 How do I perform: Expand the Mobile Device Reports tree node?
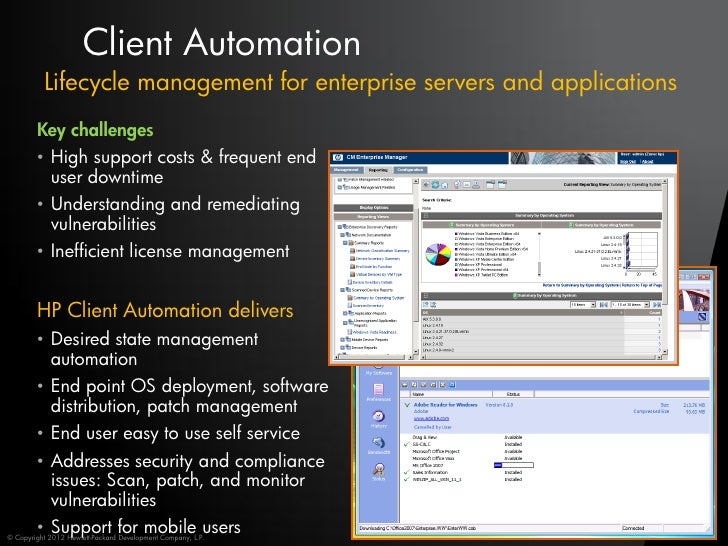coord(343,340)
